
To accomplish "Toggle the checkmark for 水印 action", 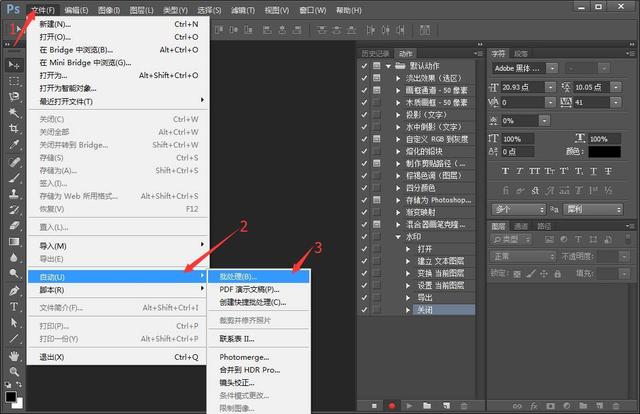I will [364, 236].
